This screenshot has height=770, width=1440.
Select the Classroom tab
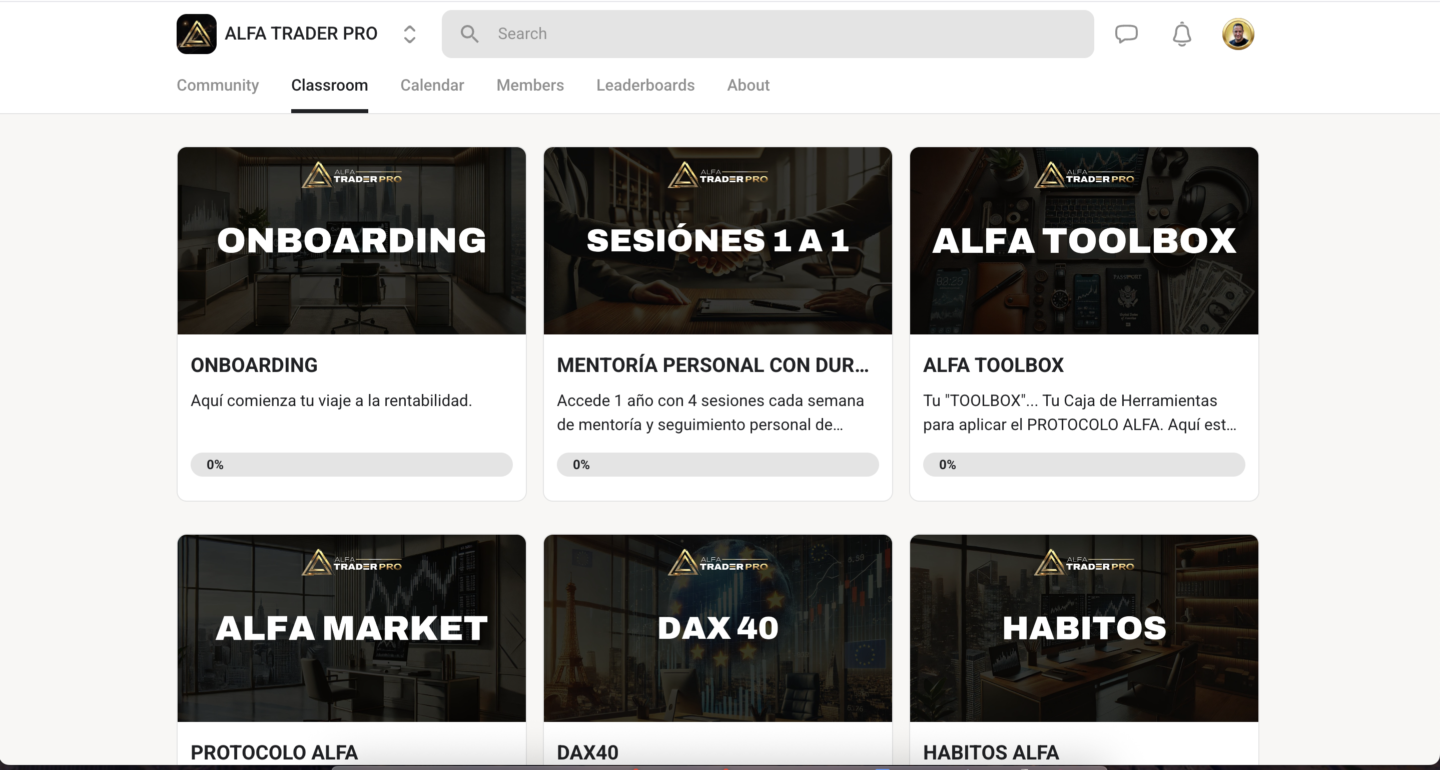[329, 85]
